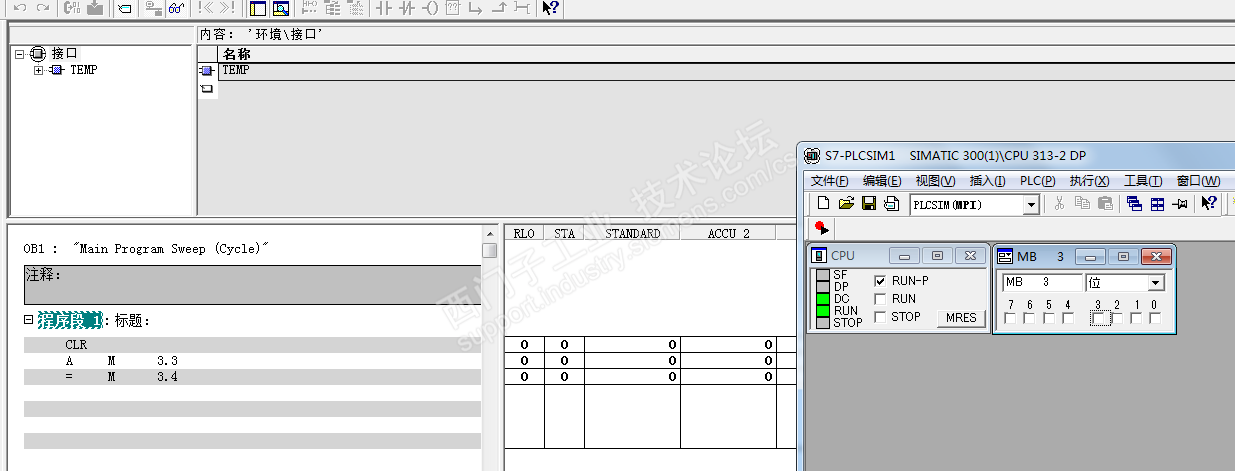Screen dimensions: 1235x471
Task: Open the 视图(V) menu in PLCSIM
Action: [x=935, y=181]
